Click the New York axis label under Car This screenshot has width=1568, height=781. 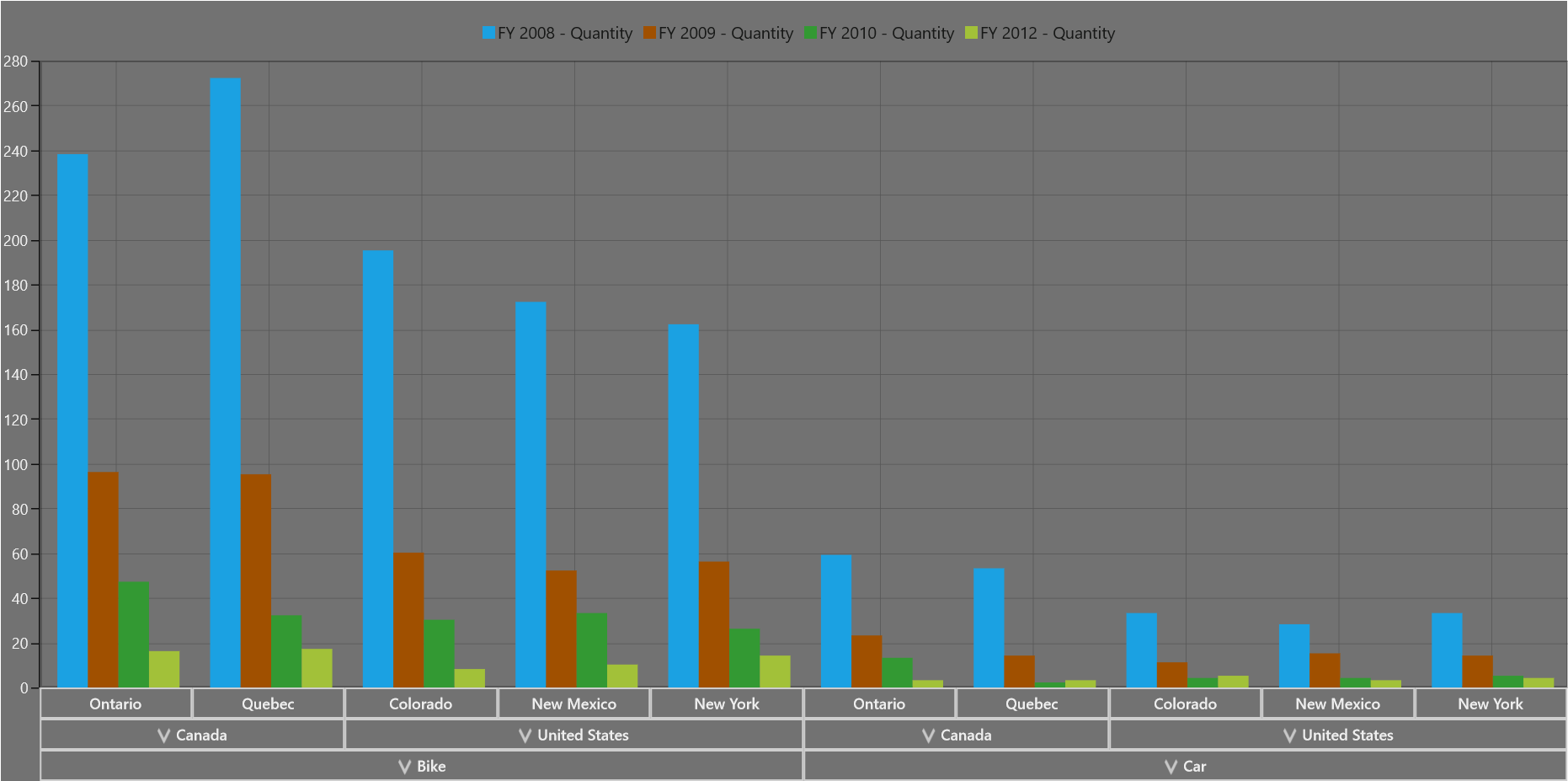(x=1491, y=703)
